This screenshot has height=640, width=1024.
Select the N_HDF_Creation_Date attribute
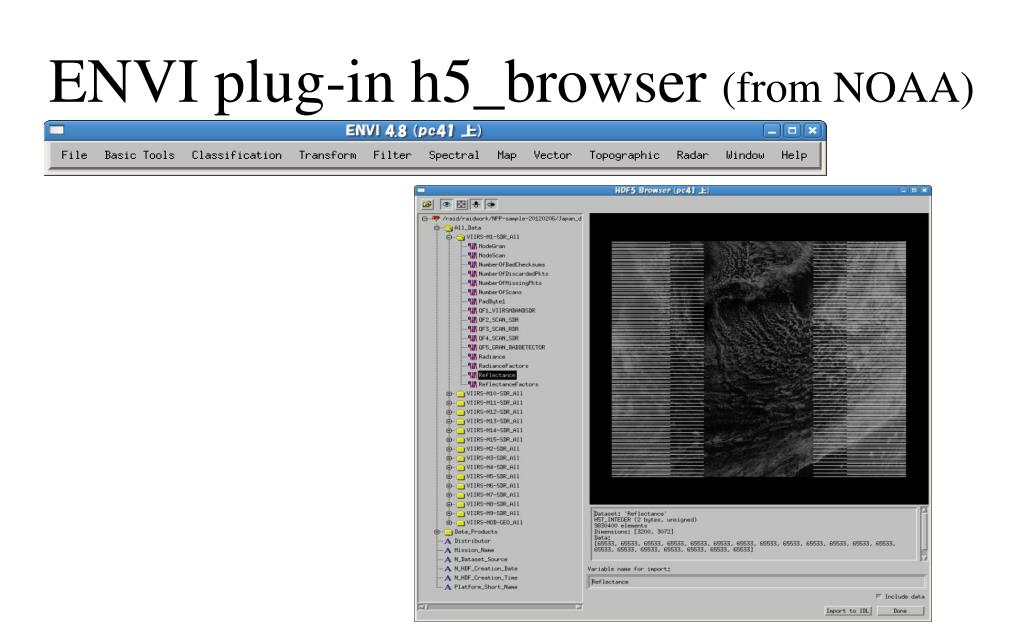tap(485, 569)
